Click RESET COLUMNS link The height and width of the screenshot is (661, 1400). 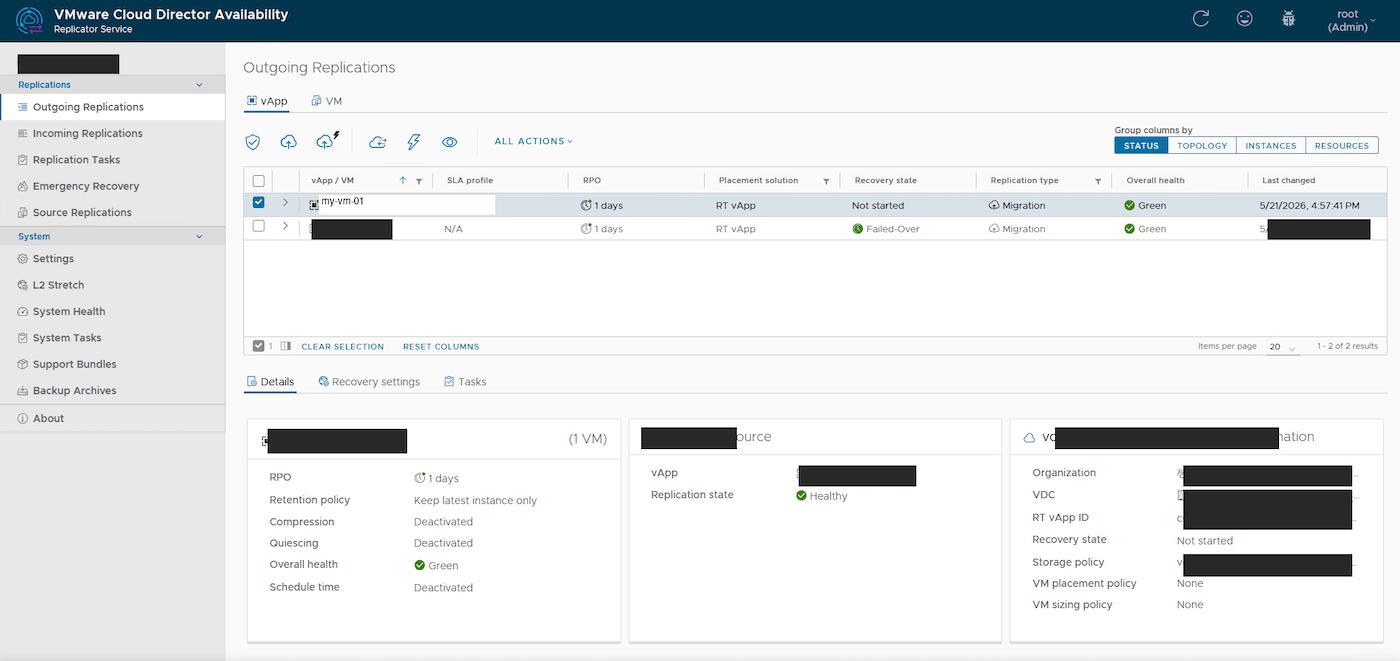[x=441, y=347]
